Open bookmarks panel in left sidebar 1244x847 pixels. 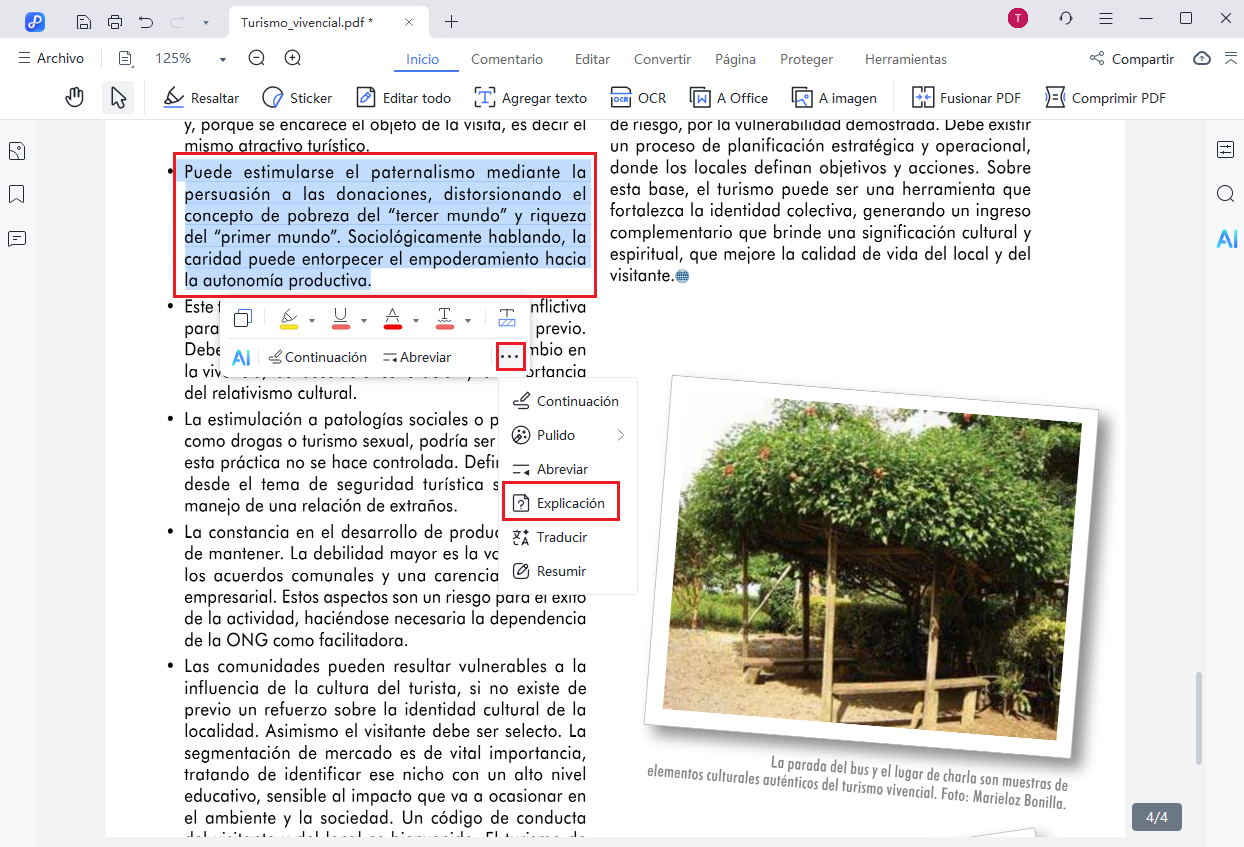click(17, 194)
